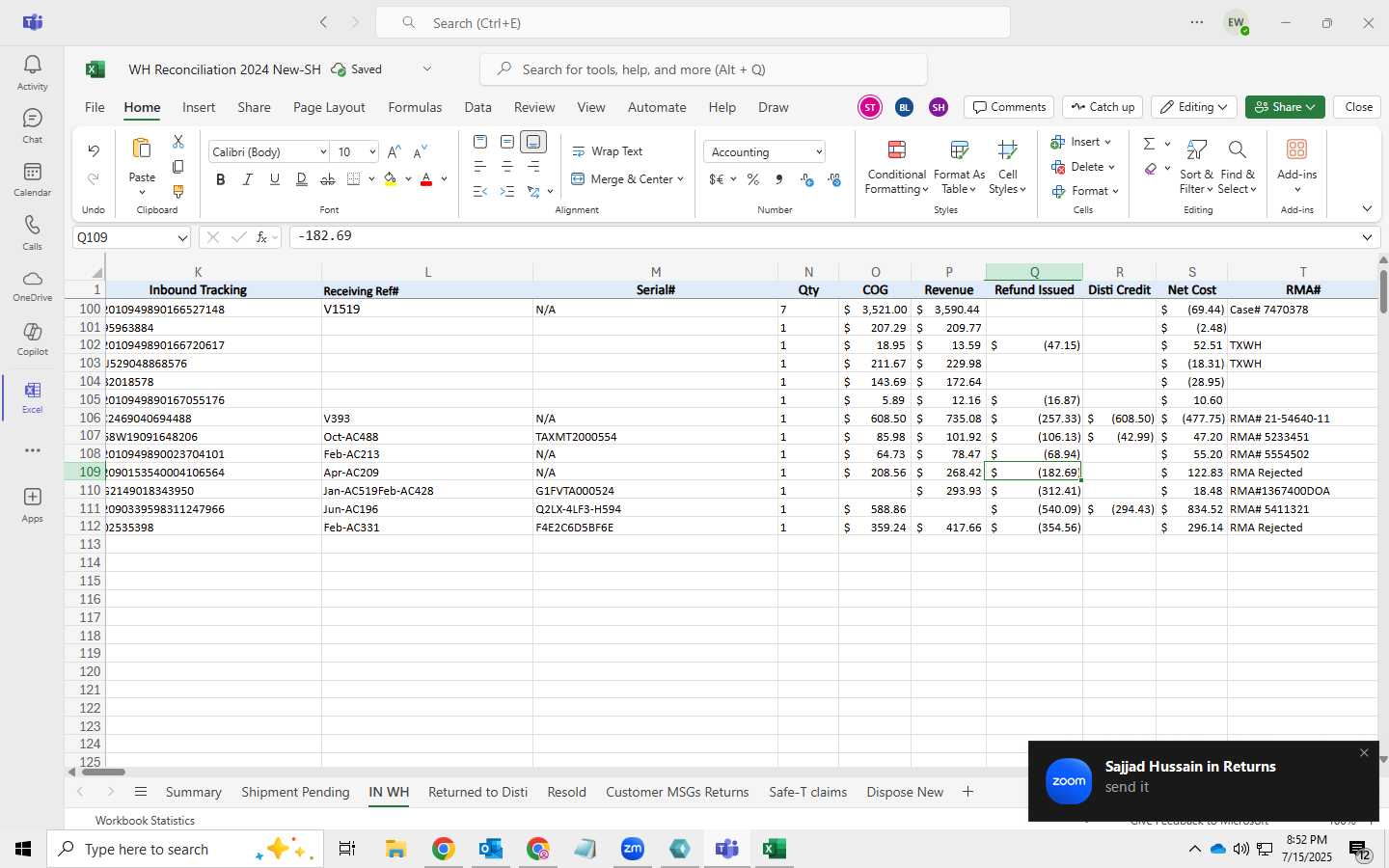Screen dimensions: 1389x868
Task: Switch to the Returned to Disti sheet
Action: [x=477, y=792]
